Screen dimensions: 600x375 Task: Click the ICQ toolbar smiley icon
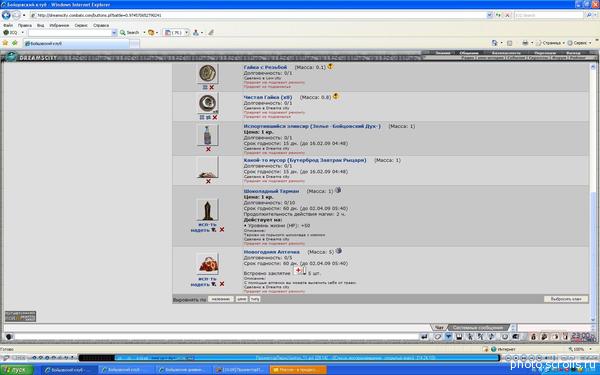tap(151, 33)
